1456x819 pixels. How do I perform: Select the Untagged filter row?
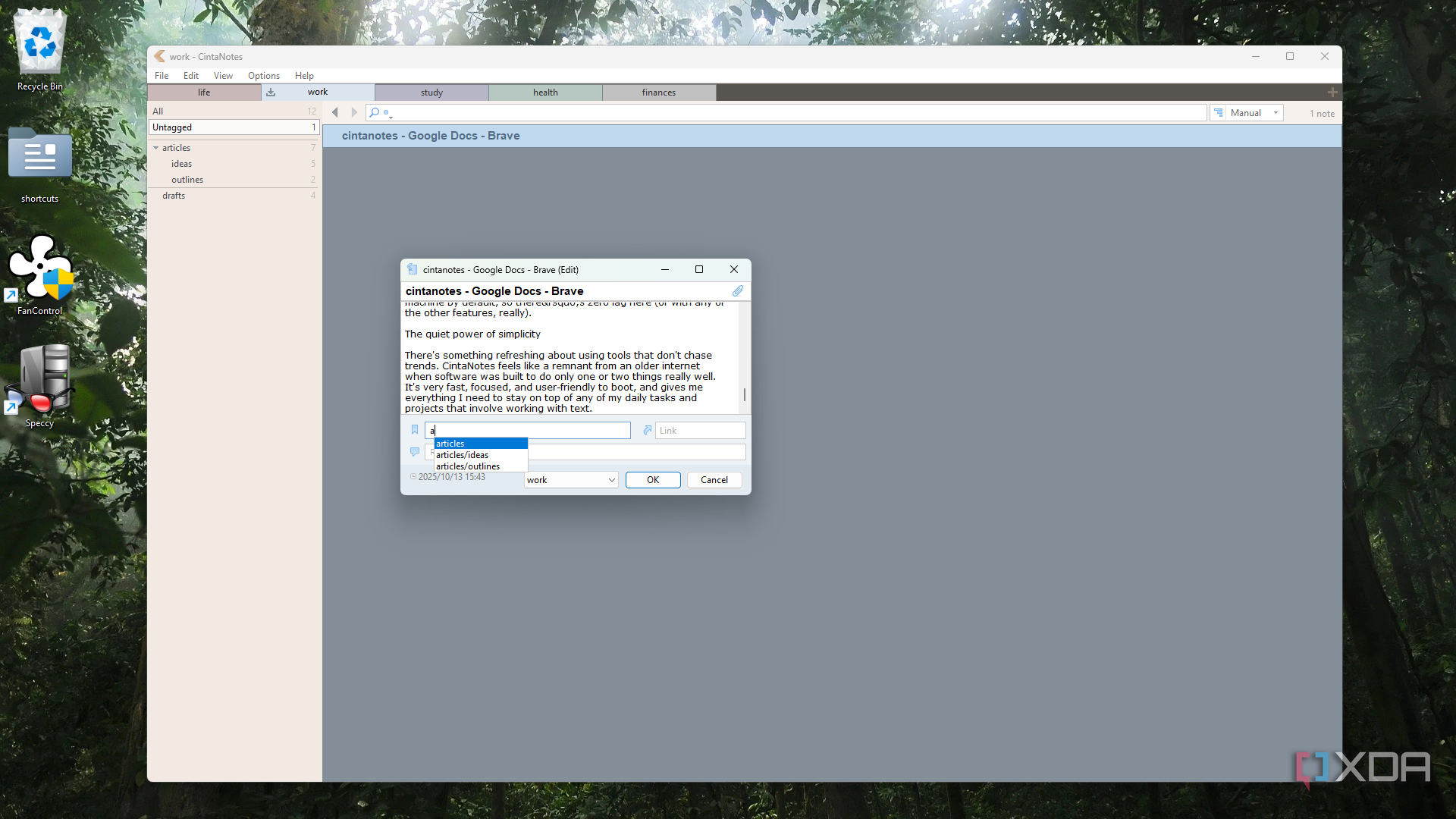coord(234,127)
